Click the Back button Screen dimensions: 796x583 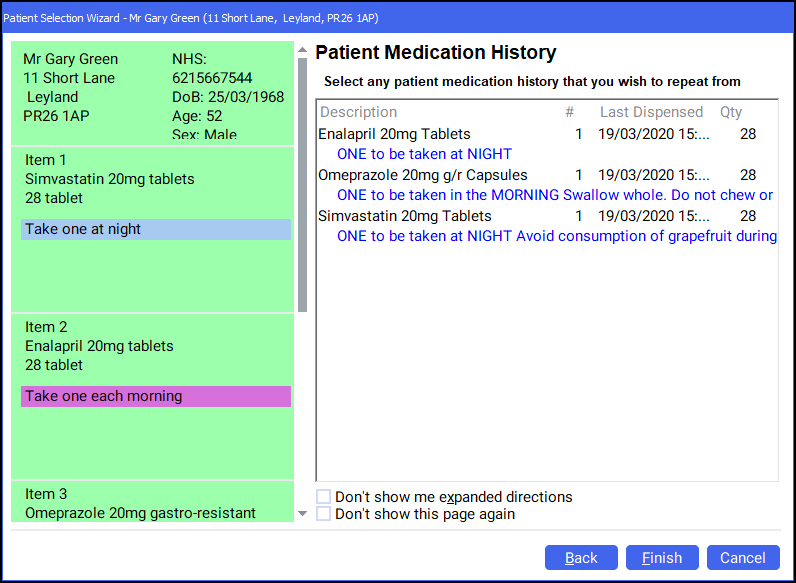(581, 558)
